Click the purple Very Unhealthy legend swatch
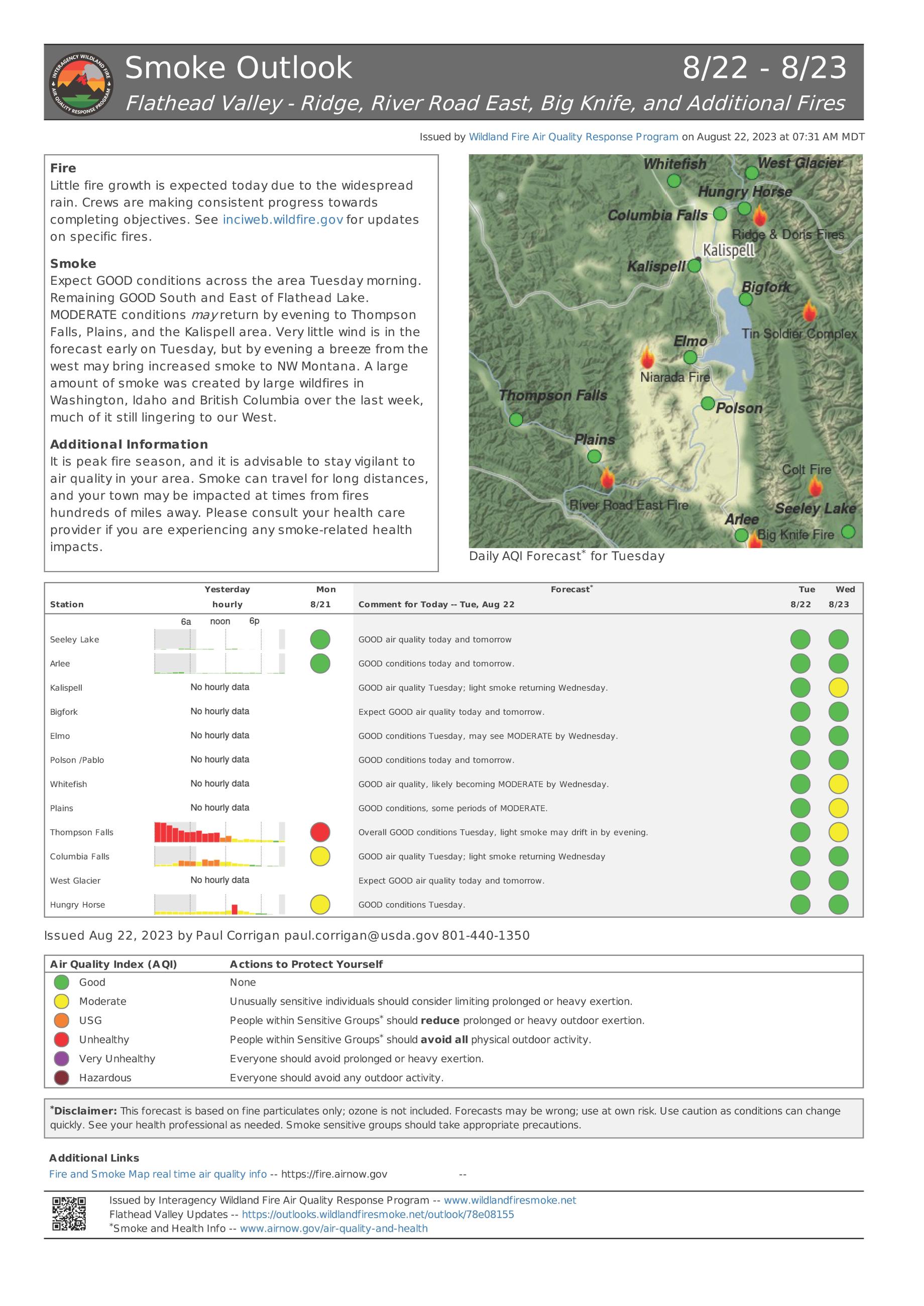The width and height of the screenshot is (924, 1306). (61, 1058)
